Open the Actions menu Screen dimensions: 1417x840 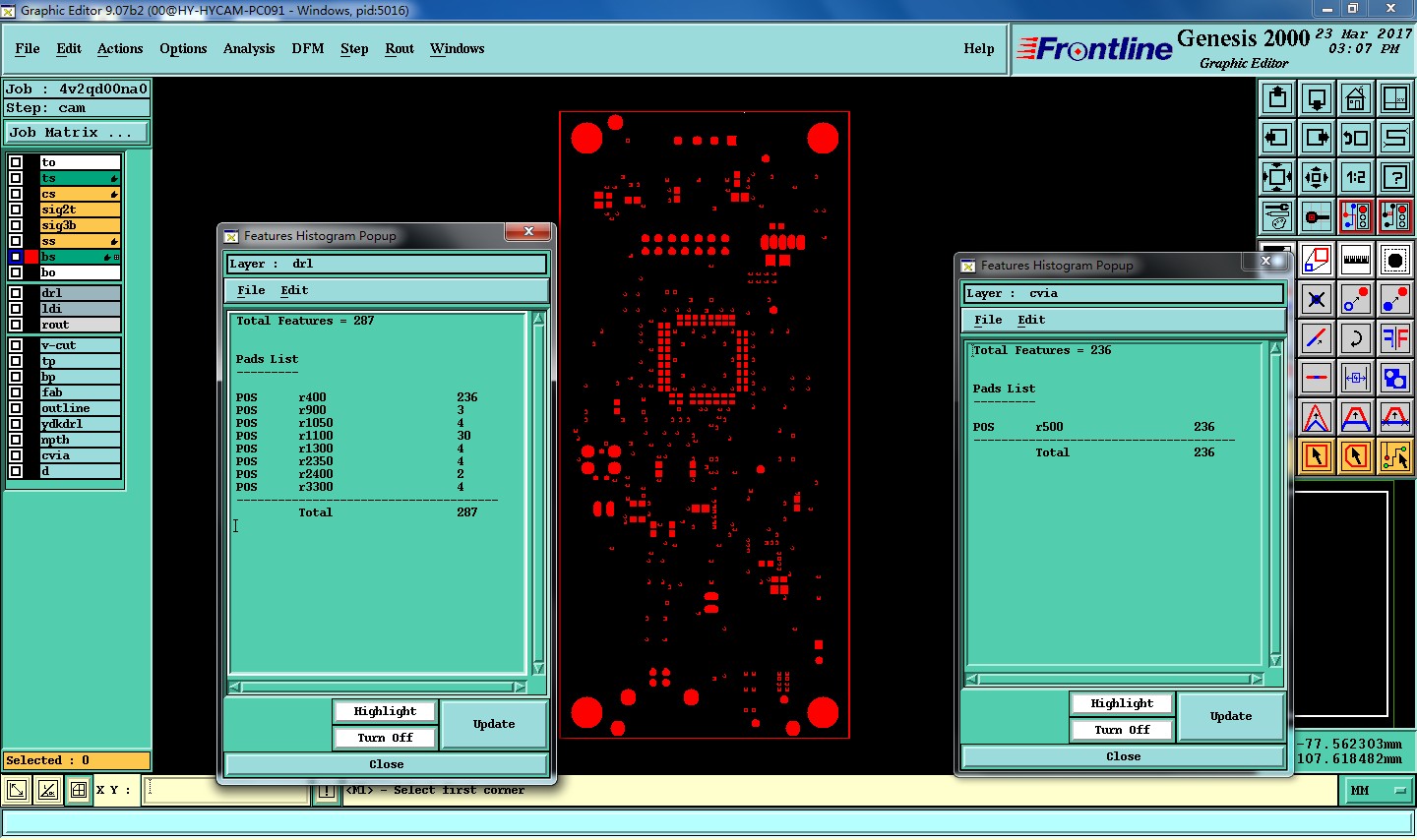(x=120, y=48)
